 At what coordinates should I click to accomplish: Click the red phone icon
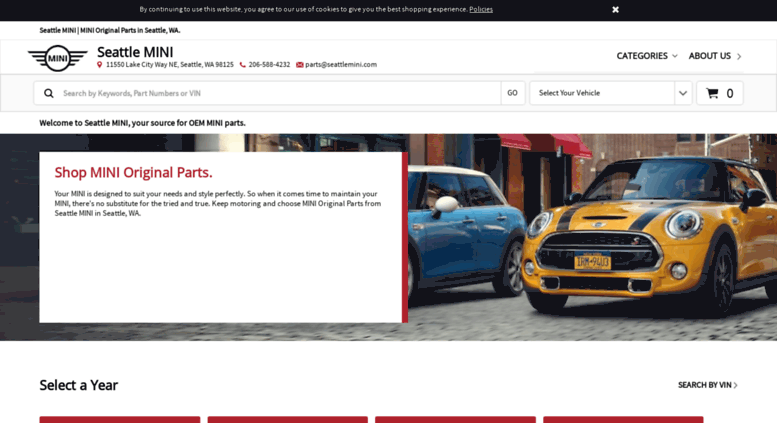[x=242, y=65]
